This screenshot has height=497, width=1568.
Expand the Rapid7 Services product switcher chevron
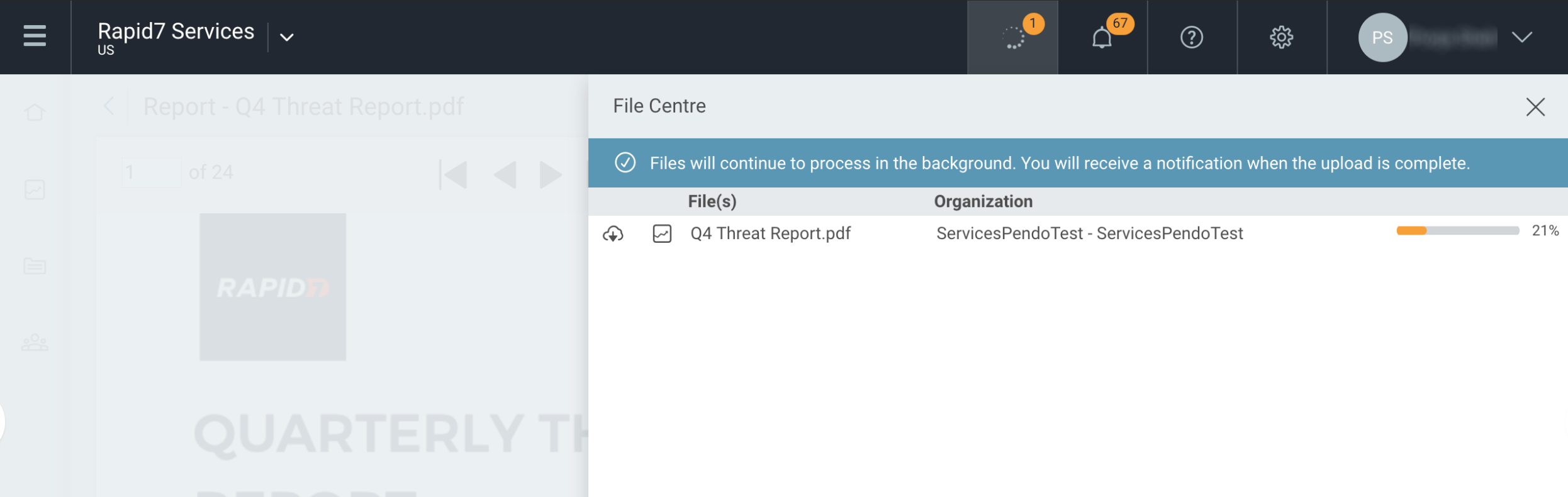point(287,38)
